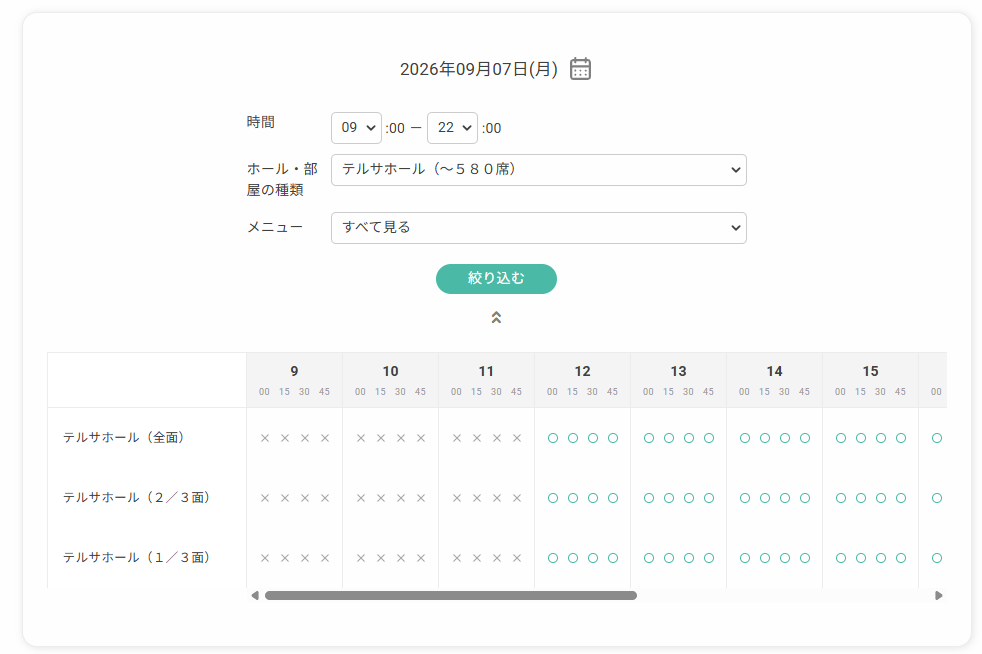Select 13:00 slot for テルサホール(1/3面)
This screenshot has width=982, height=654.
pos(649,558)
